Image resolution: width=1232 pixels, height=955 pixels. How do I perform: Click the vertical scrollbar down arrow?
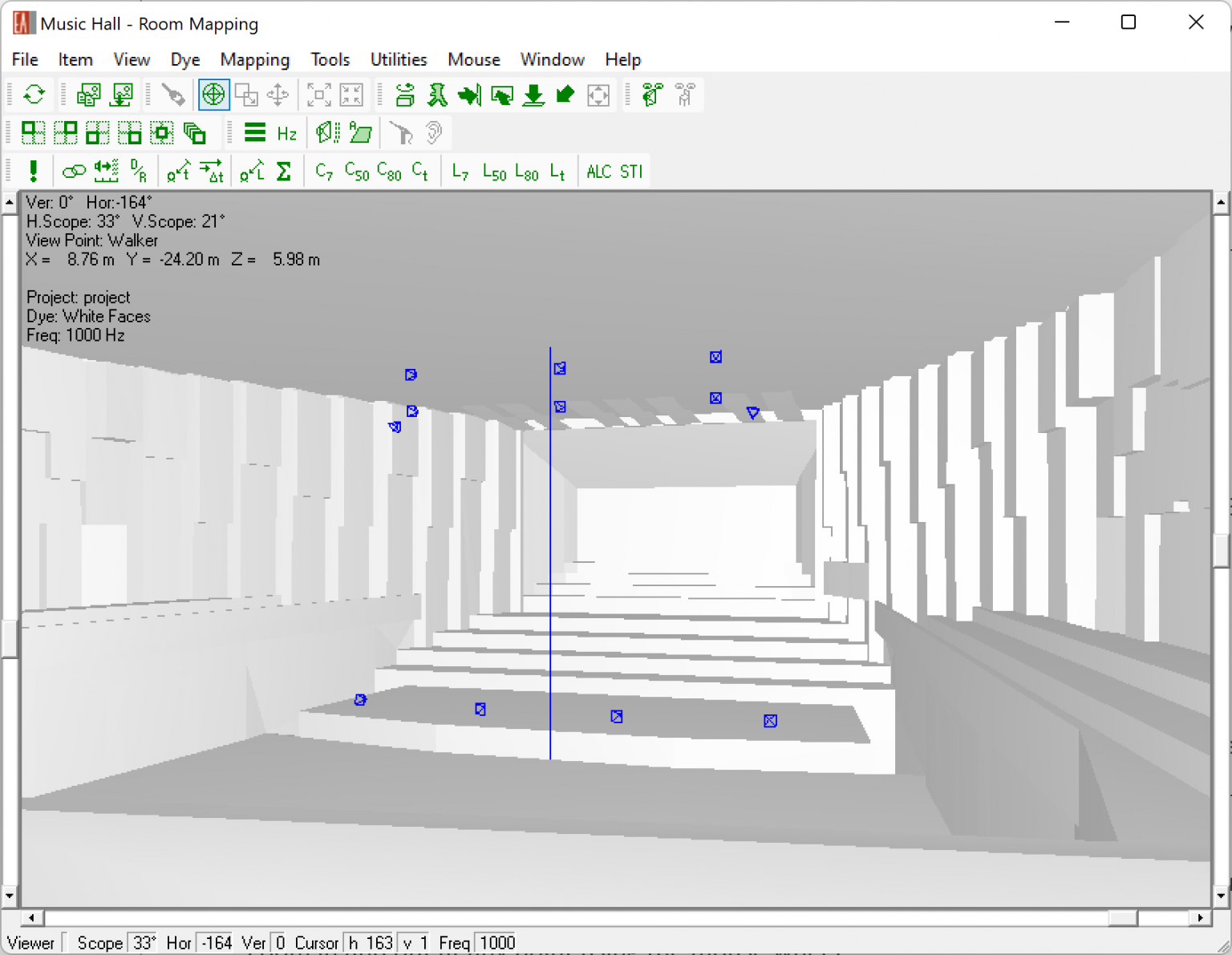(1221, 896)
